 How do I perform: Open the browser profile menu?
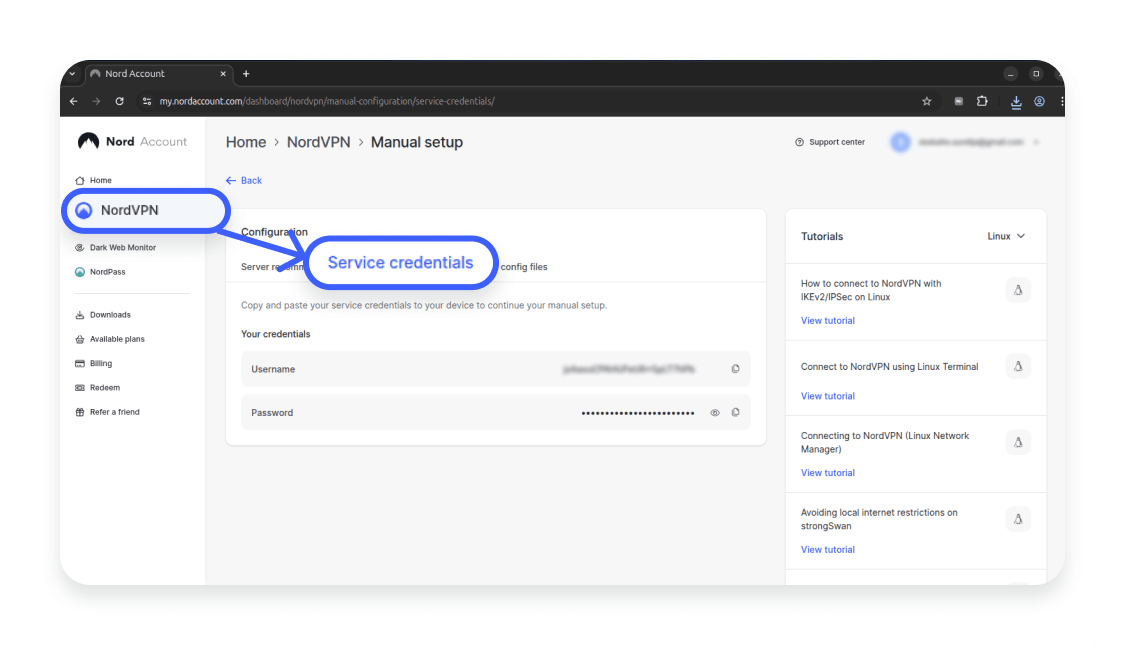tap(1038, 101)
